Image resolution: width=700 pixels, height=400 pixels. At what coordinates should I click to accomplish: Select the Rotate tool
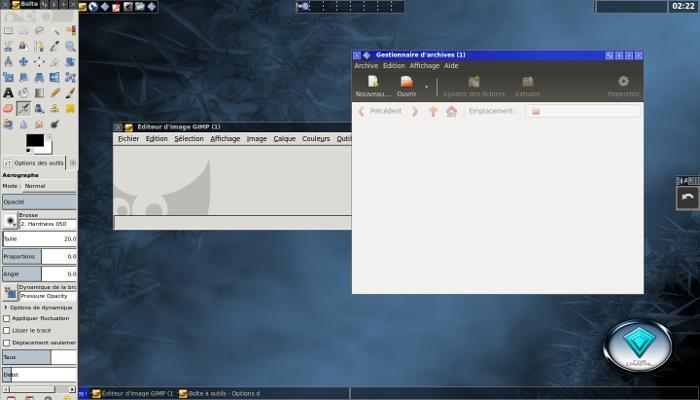point(71,62)
